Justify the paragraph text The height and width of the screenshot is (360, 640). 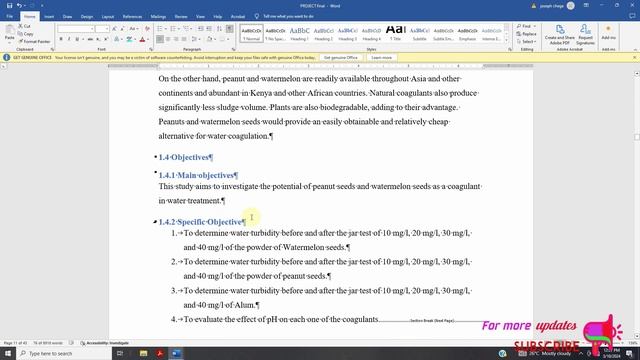point(184,39)
